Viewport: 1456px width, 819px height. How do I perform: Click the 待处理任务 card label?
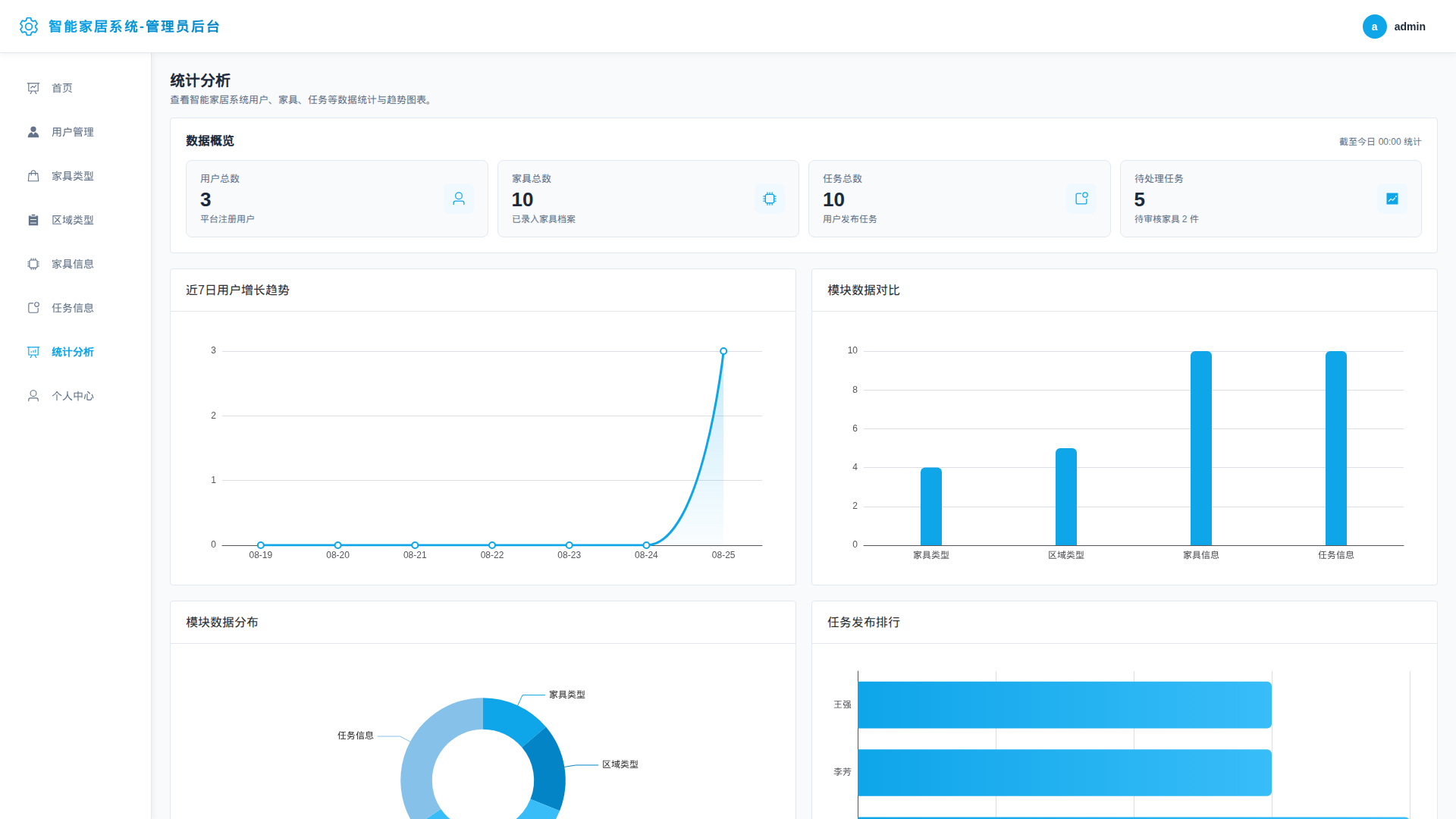point(1159,179)
